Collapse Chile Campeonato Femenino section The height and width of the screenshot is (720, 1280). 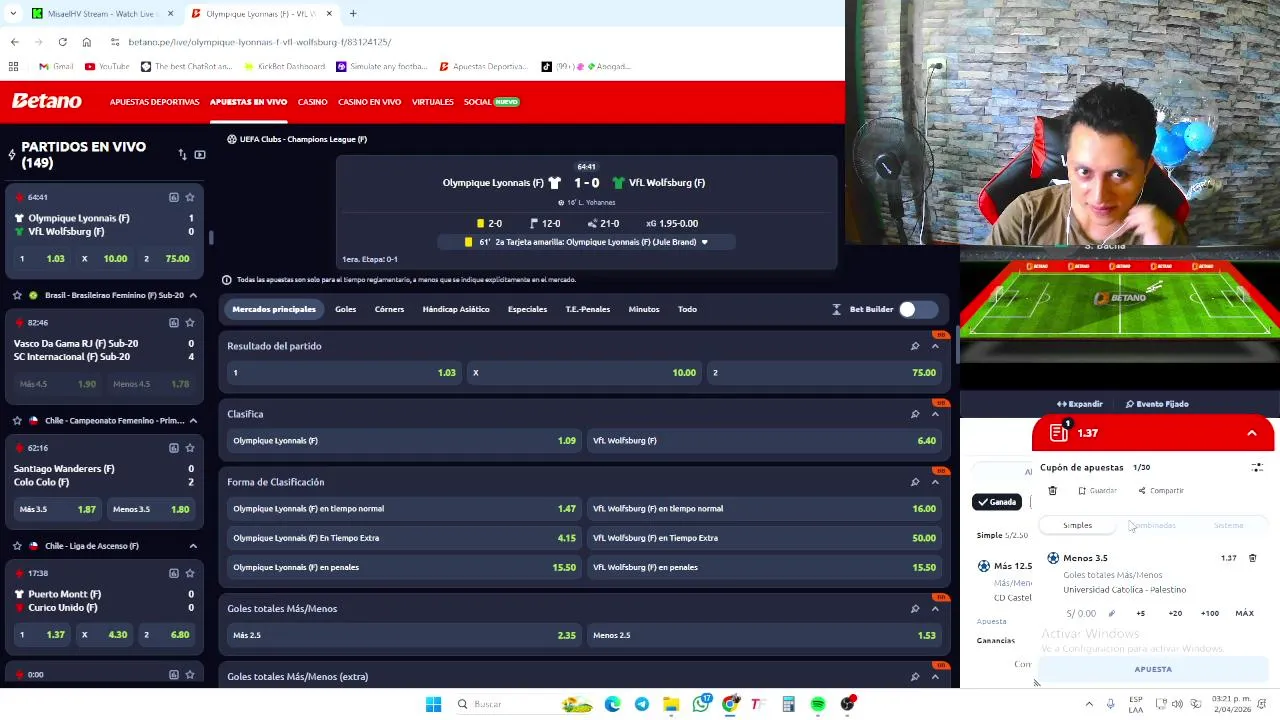pyautogui.click(x=193, y=420)
